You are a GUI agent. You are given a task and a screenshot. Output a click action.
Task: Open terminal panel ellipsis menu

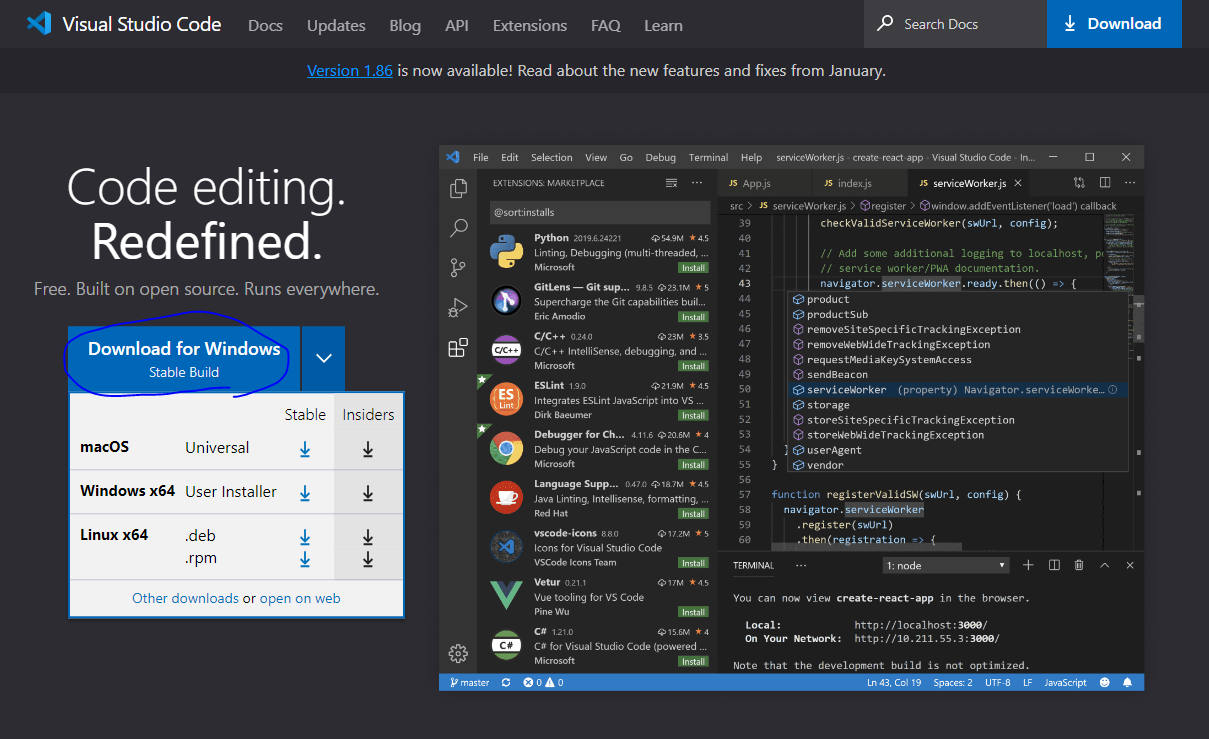pyautogui.click(x=800, y=565)
